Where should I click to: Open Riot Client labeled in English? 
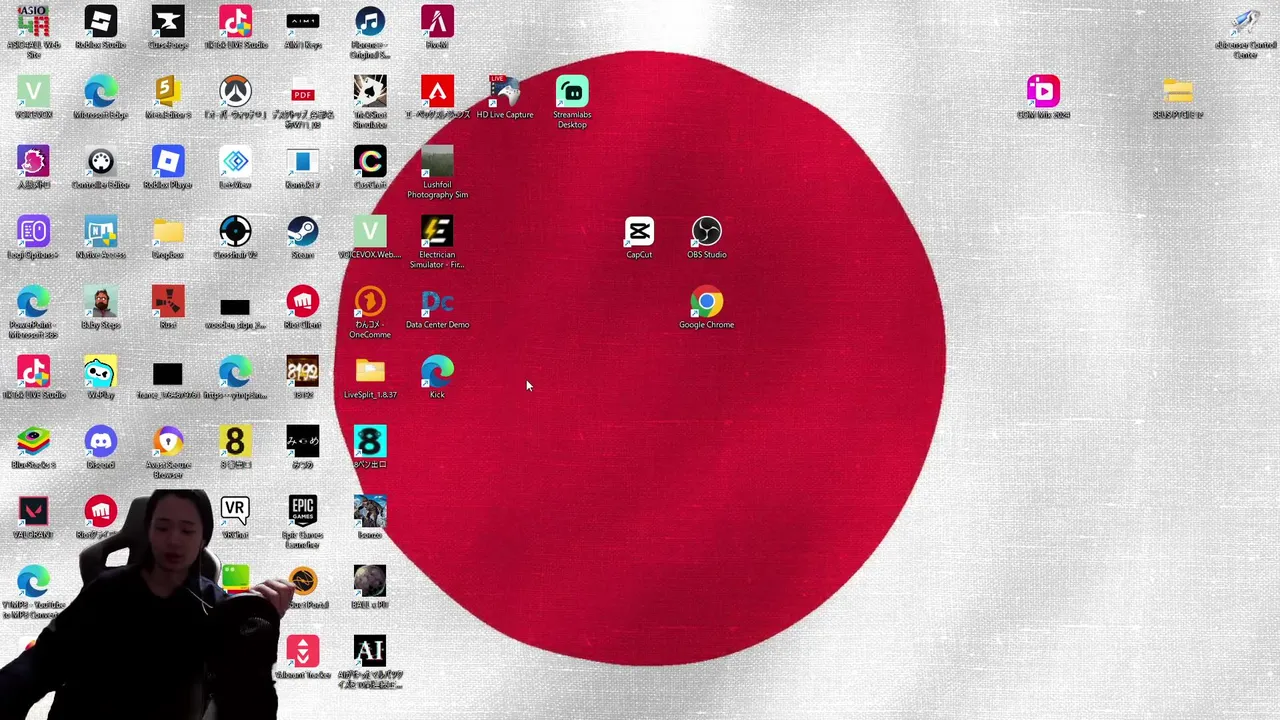303,302
